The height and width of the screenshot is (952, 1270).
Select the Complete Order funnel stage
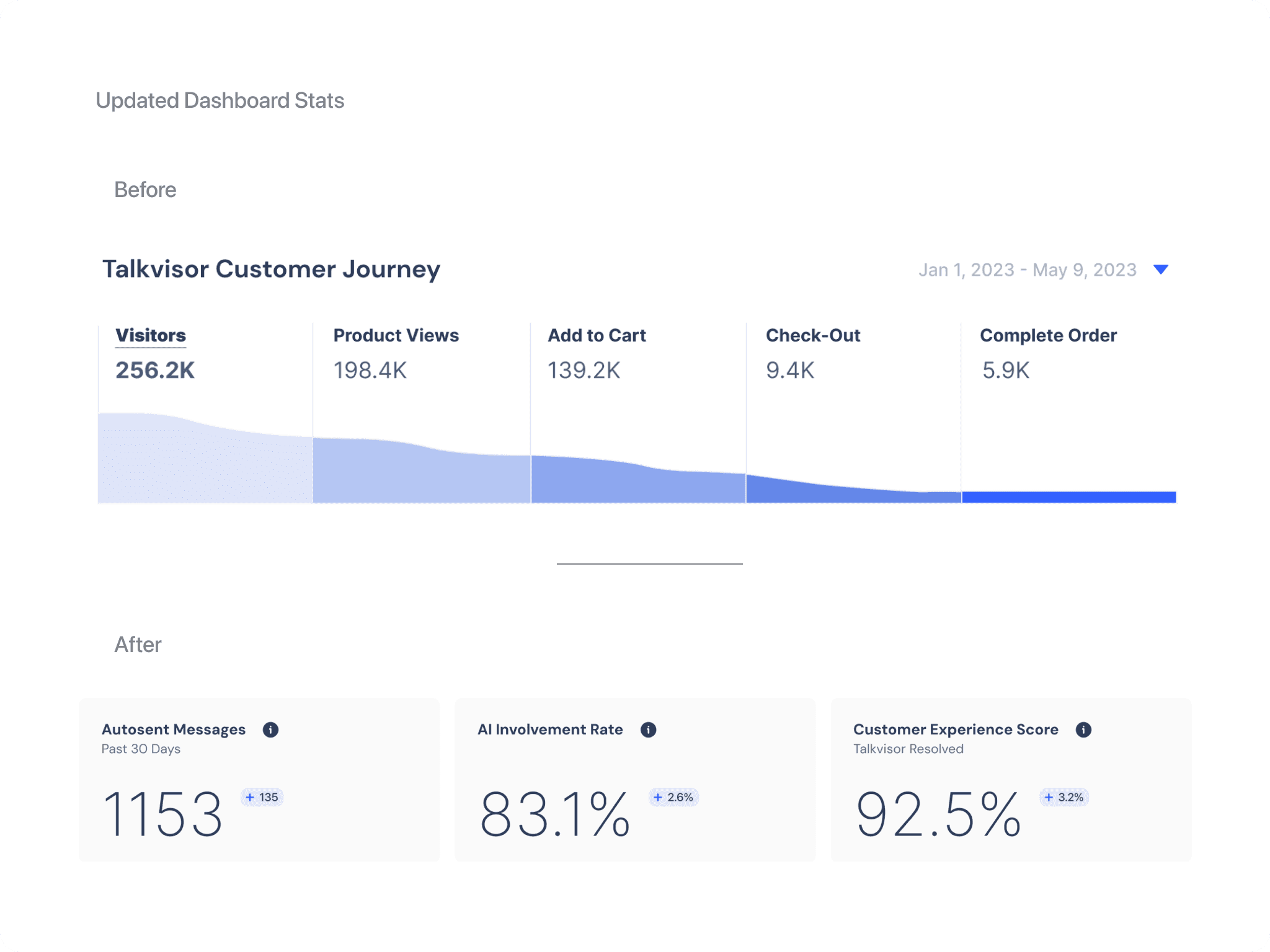pyautogui.click(x=1048, y=335)
